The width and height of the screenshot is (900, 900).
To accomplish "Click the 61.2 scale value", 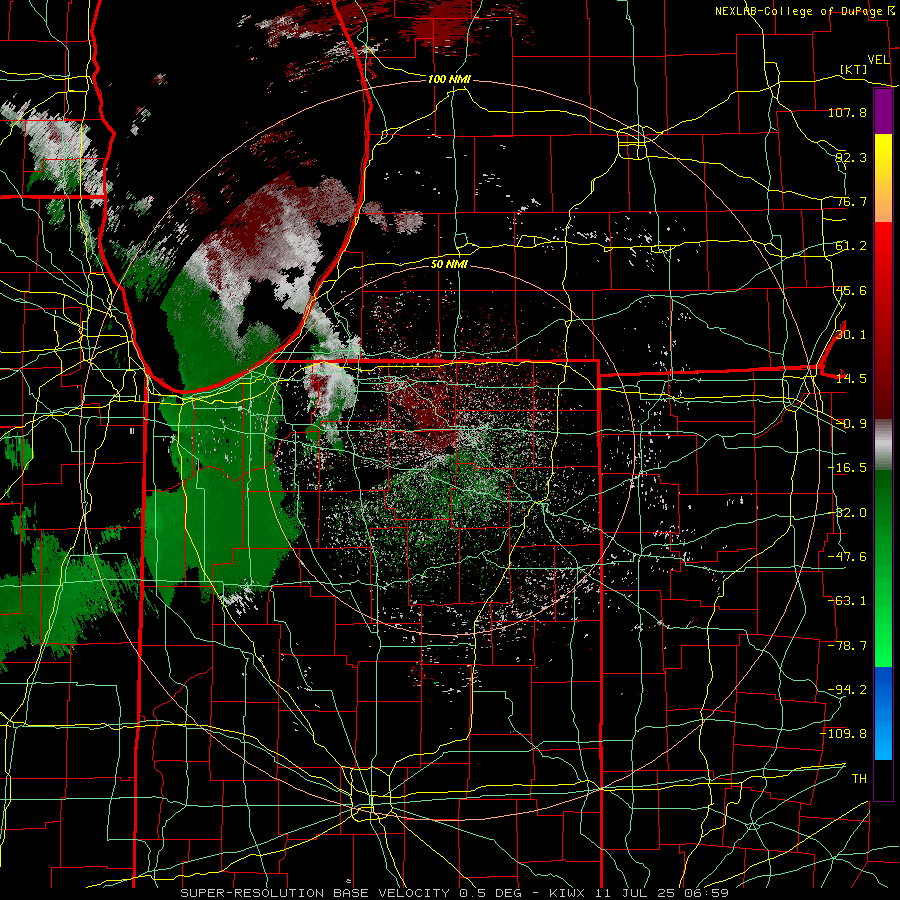I will (851, 246).
